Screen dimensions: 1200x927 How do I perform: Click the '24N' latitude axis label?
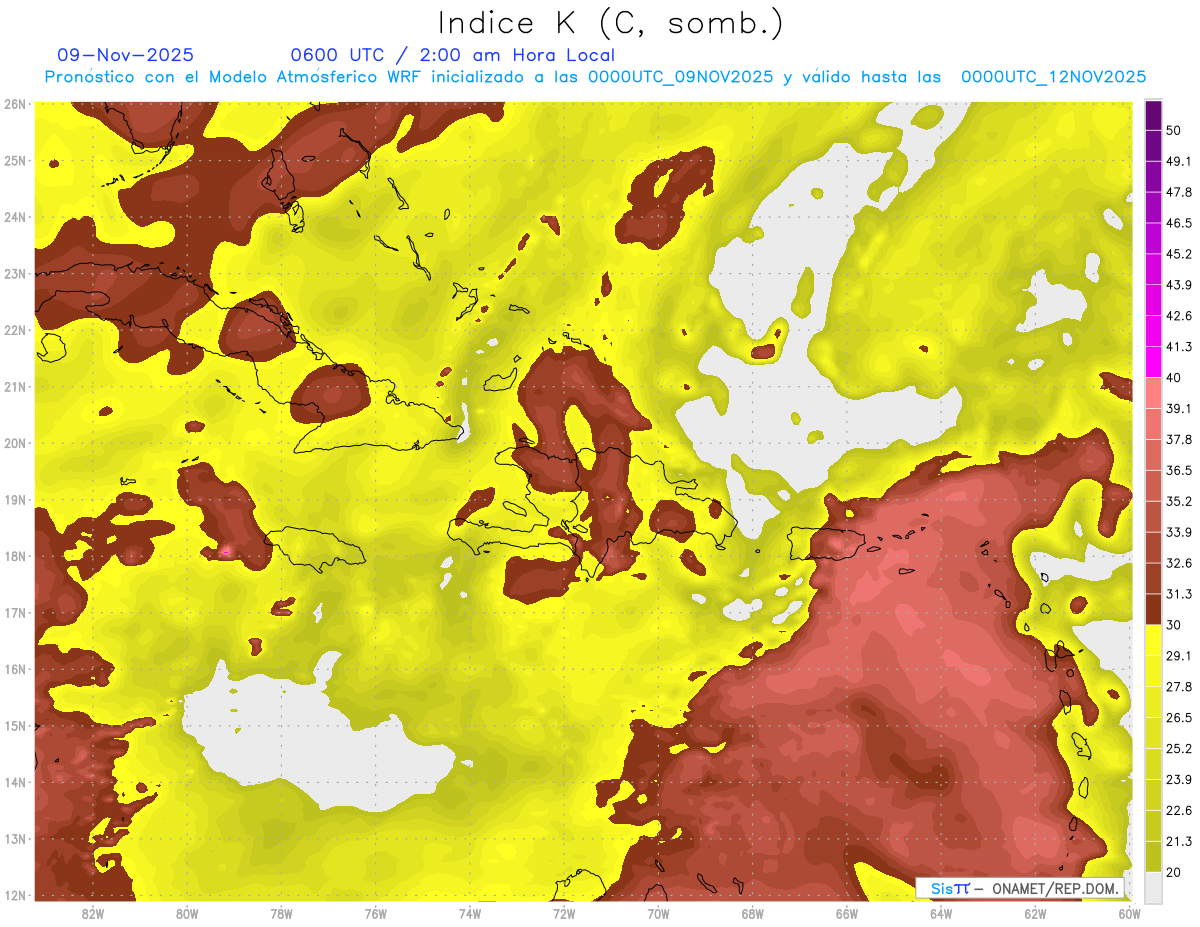15,217
